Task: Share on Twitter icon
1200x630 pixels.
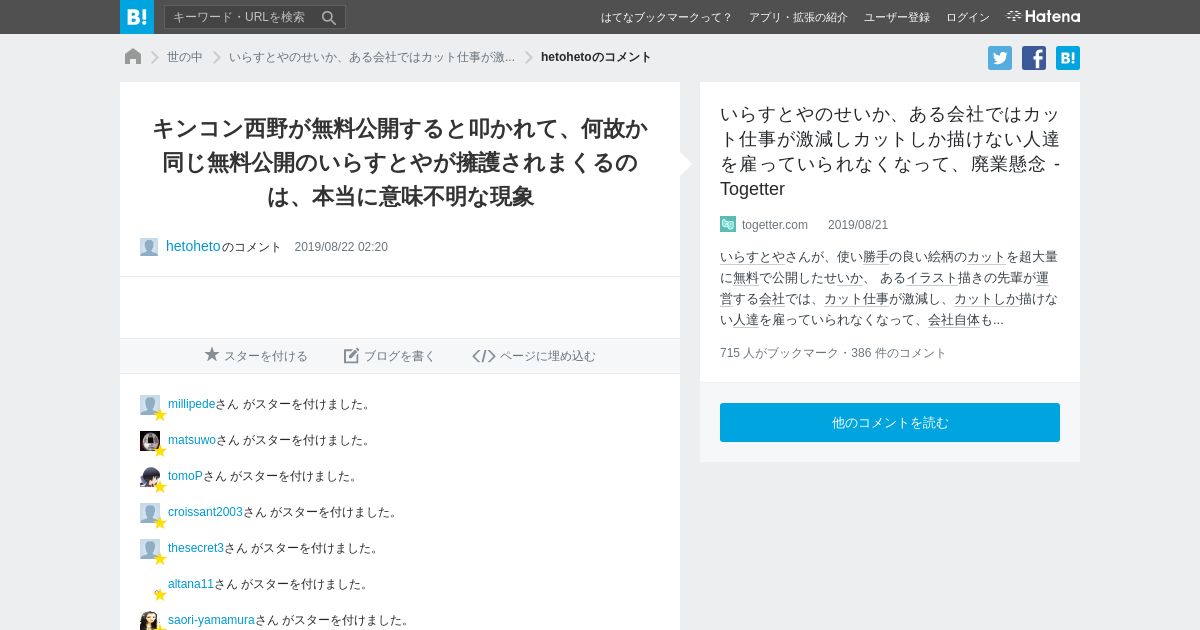Action: point(1000,58)
